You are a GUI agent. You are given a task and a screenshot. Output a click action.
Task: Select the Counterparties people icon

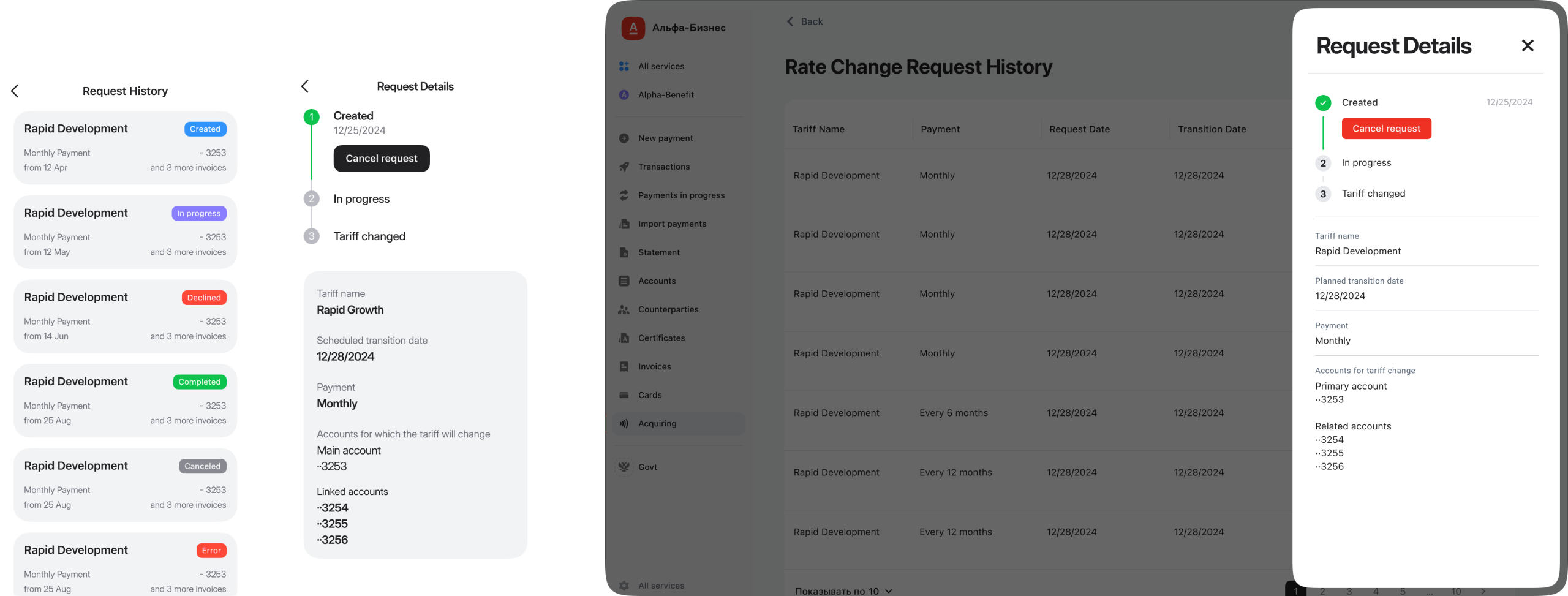(624, 309)
